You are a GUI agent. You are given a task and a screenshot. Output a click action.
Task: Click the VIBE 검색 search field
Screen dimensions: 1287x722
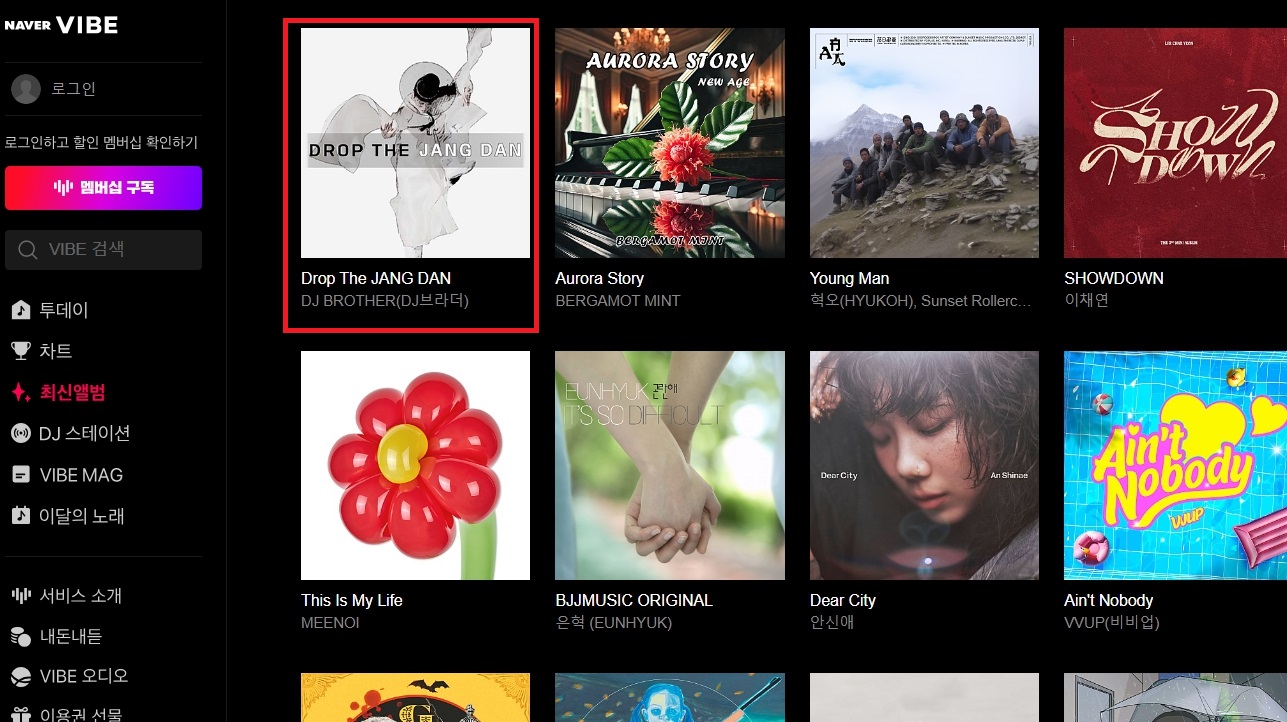(x=103, y=250)
